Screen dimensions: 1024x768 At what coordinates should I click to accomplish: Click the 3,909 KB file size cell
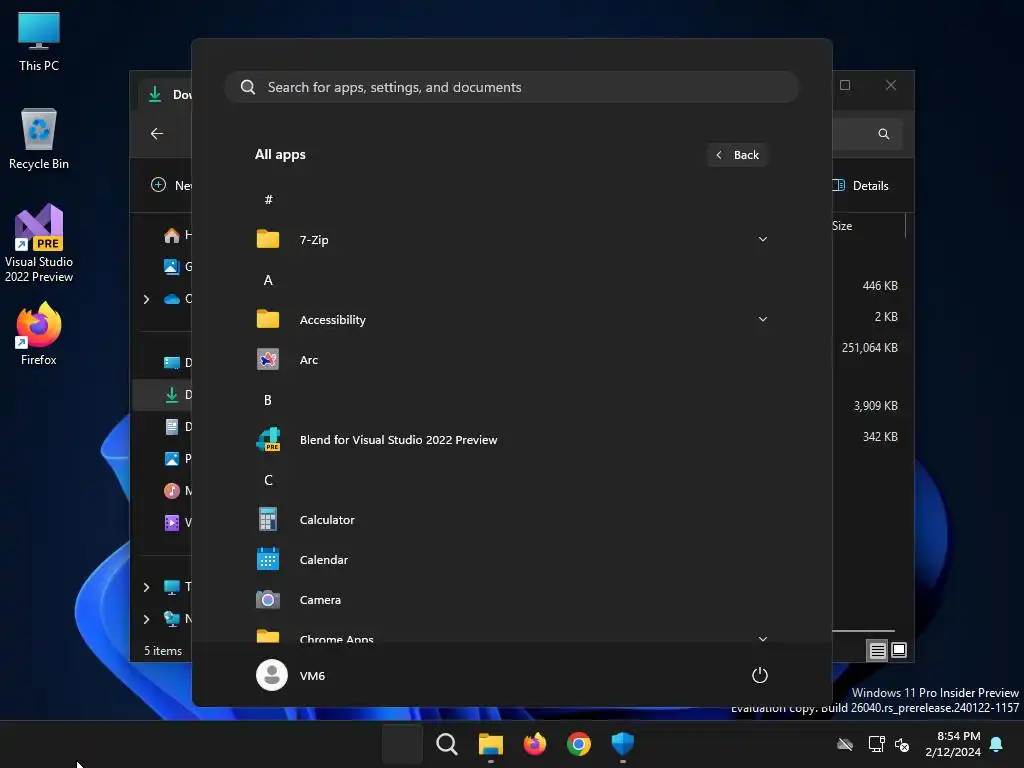click(x=875, y=406)
